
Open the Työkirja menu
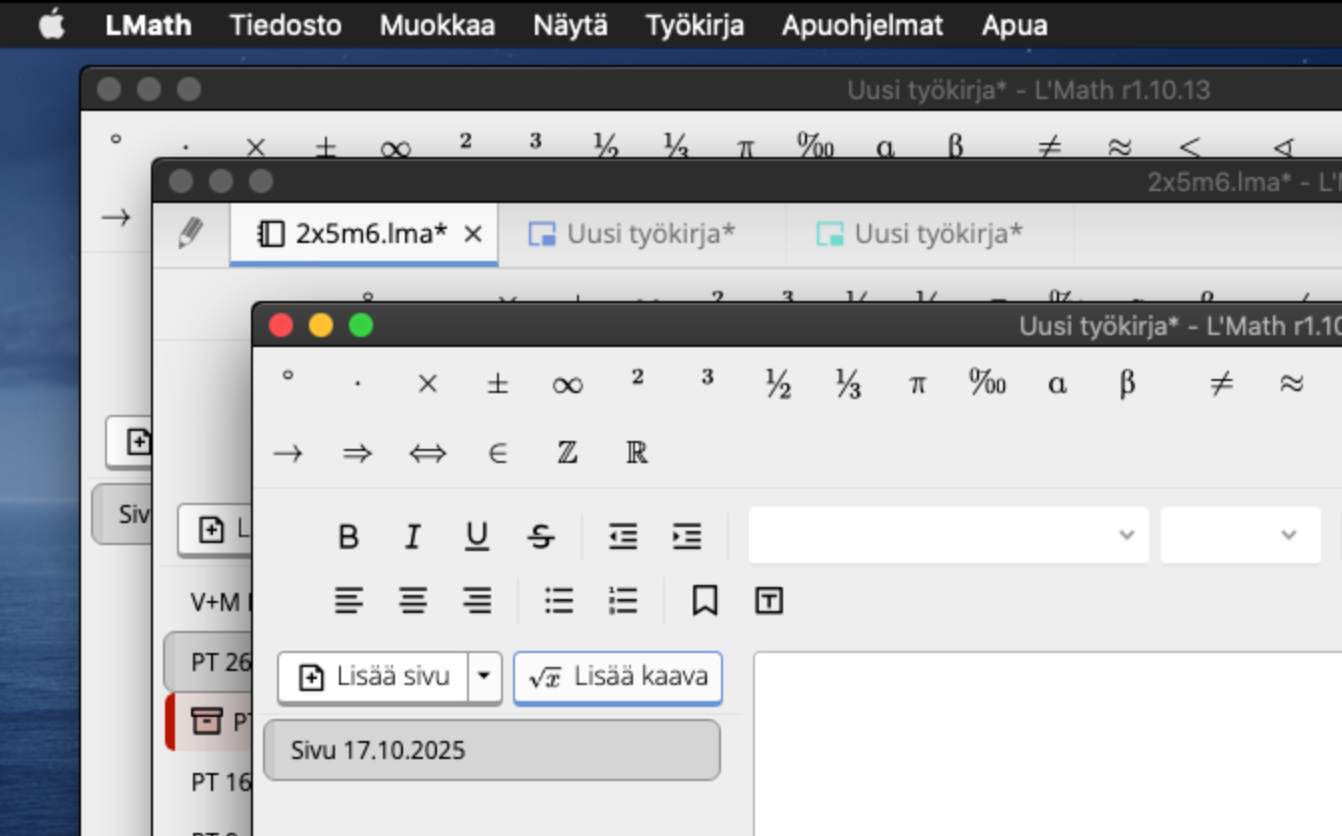(x=694, y=25)
